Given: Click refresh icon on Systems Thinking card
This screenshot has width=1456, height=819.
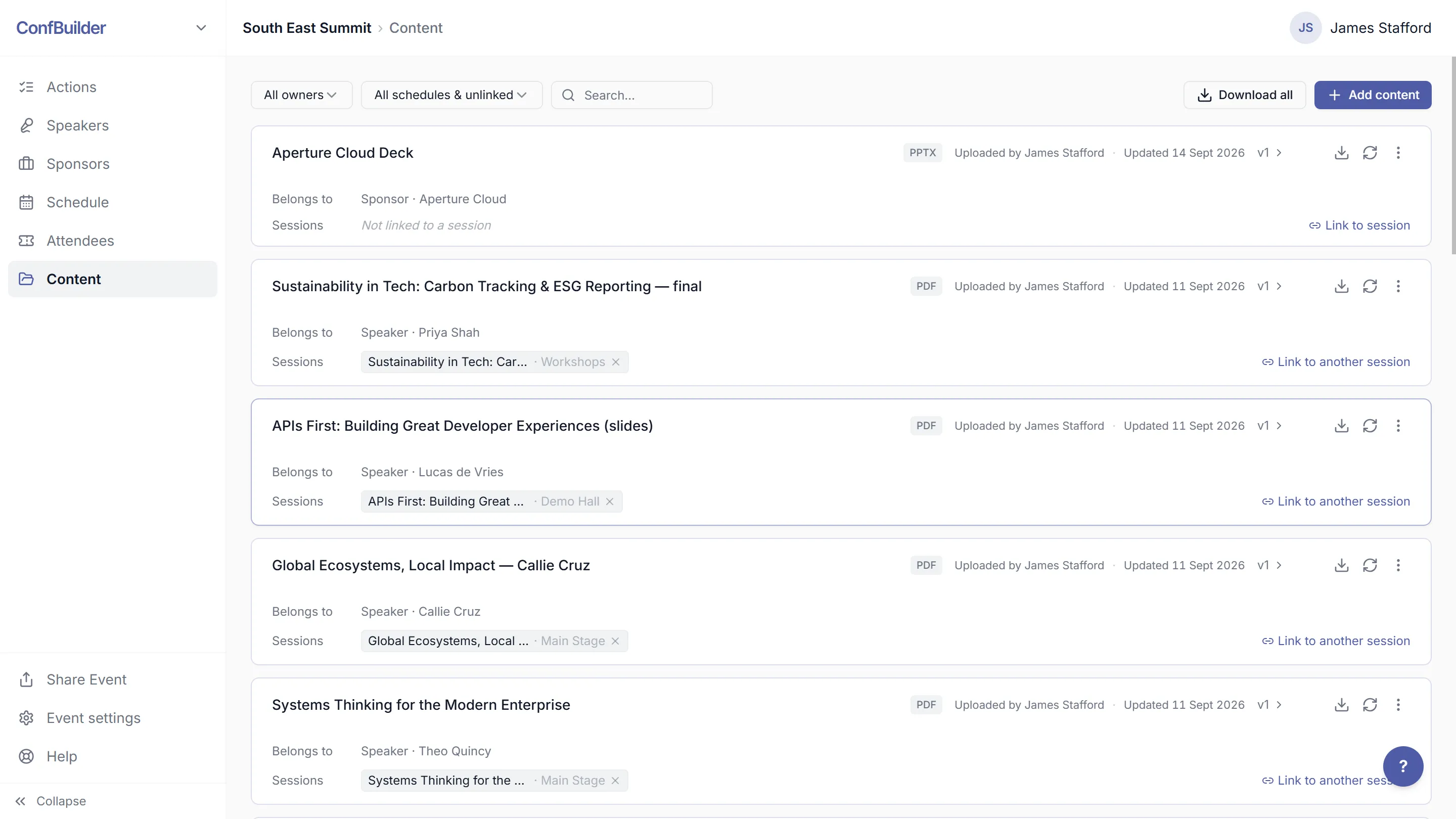Looking at the screenshot, I should (1370, 705).
